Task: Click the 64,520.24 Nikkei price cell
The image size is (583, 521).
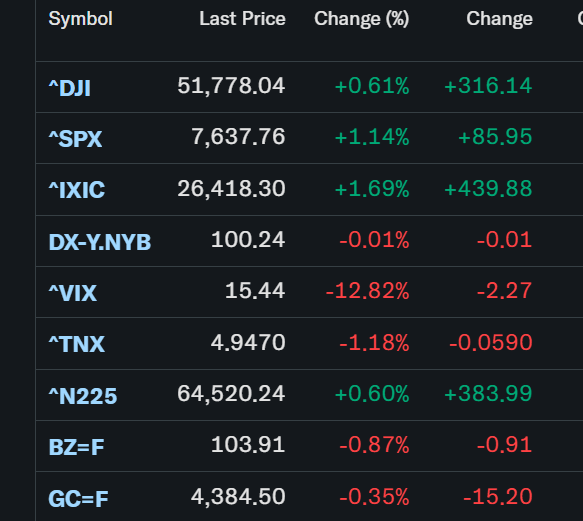Action: 231,394
